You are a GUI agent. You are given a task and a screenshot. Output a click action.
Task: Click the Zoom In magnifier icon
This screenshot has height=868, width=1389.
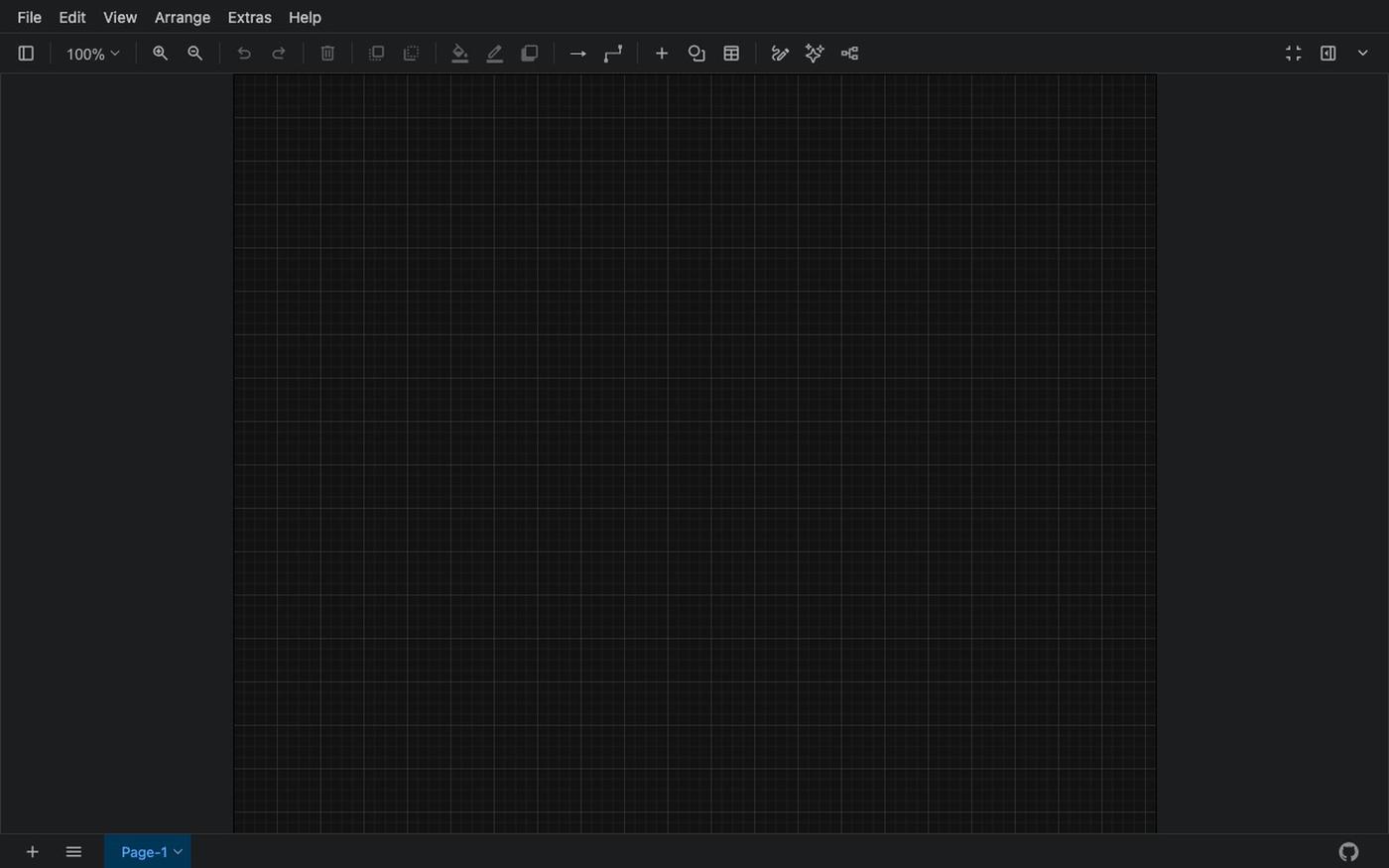click(x=160, y=54)
